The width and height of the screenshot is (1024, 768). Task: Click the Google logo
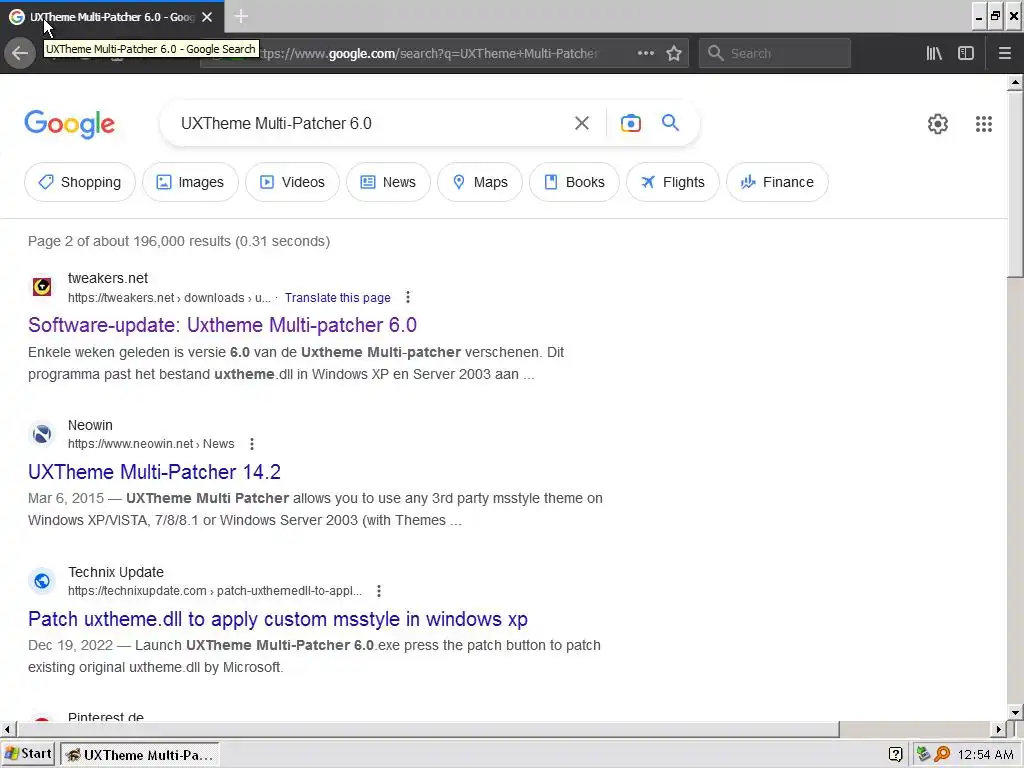(69, 123)
